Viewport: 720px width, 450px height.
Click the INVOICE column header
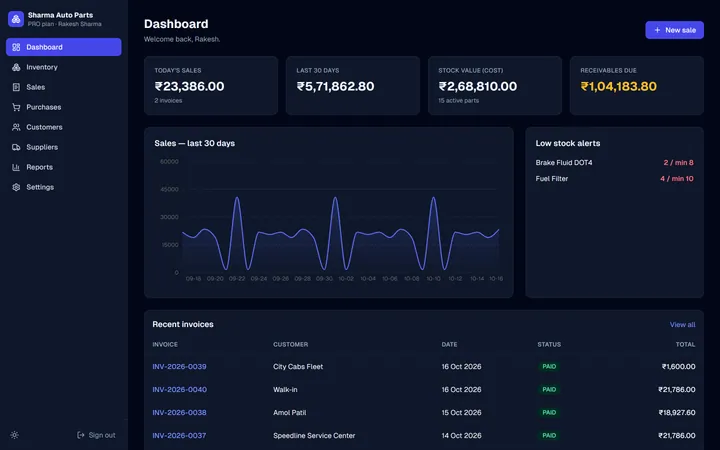165,344
